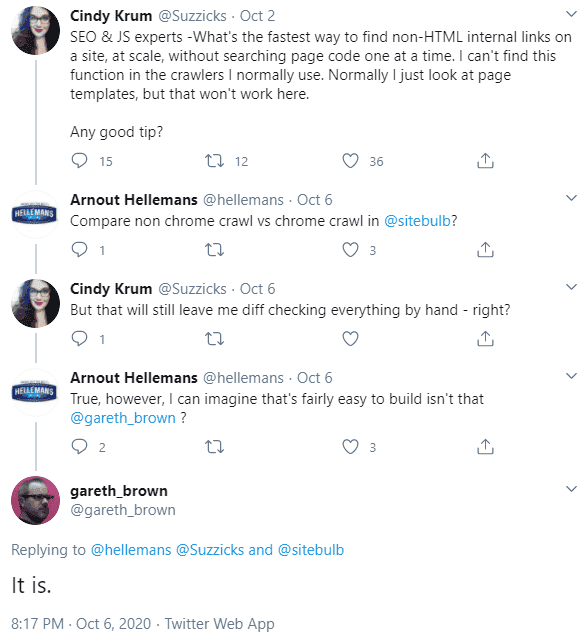Viewport: 588px width, 637px height.
Task: Open more options for Cindy's Oct 2 tweet
Action: tap(571, 14)
